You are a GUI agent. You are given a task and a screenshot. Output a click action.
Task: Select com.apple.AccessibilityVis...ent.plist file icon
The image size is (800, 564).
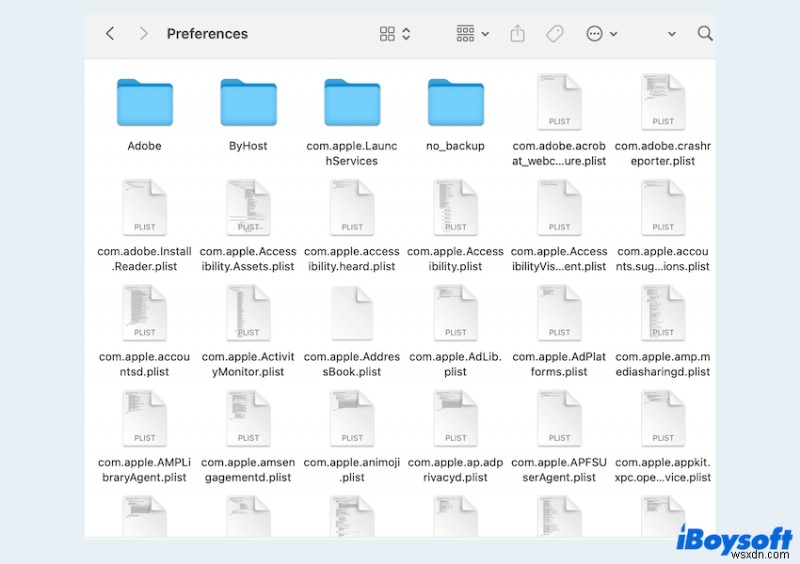[x=559, y=207]
